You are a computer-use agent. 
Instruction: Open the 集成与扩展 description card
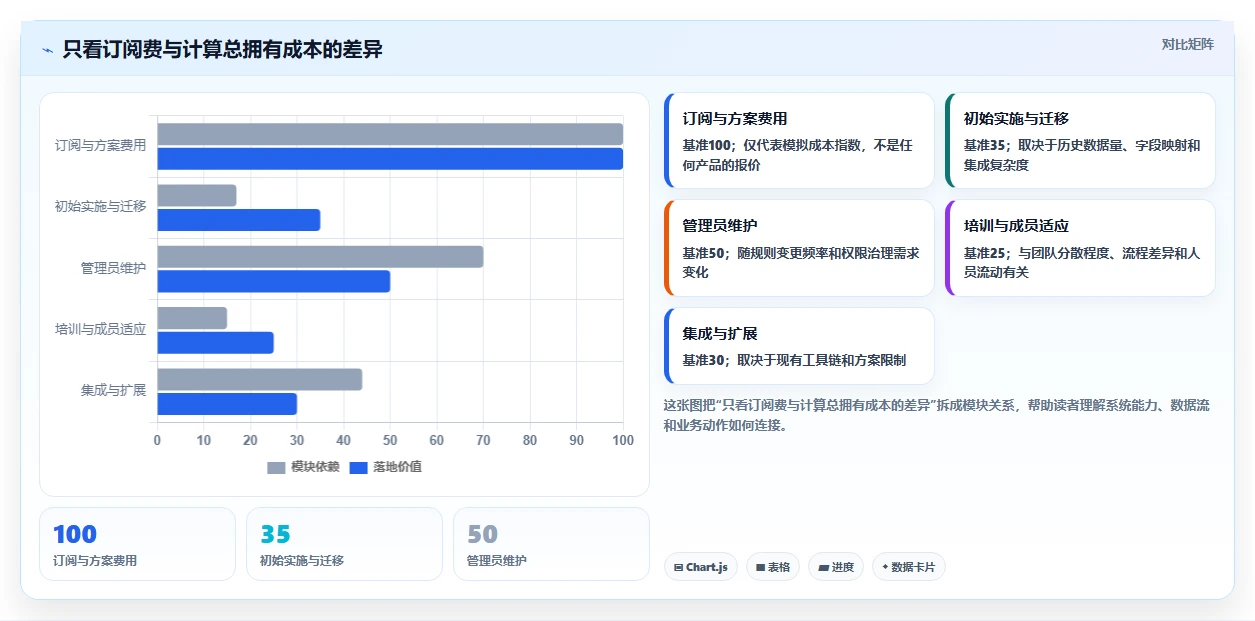[x=799, y=346]
